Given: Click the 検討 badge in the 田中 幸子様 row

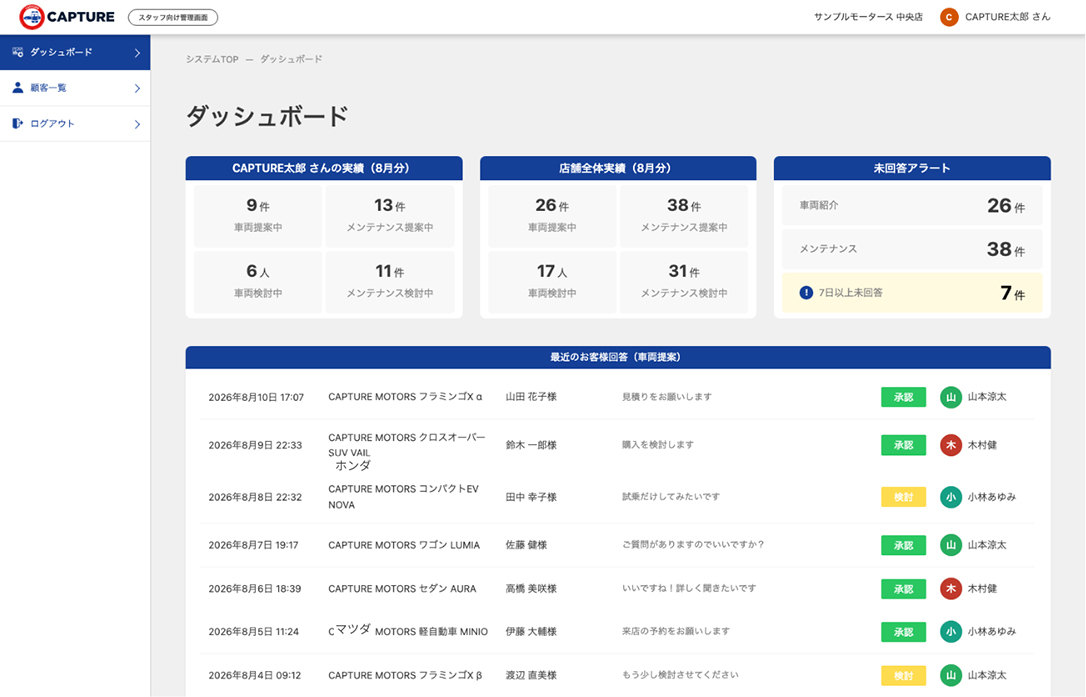Looking at the screenshot, I should point(903,497).
